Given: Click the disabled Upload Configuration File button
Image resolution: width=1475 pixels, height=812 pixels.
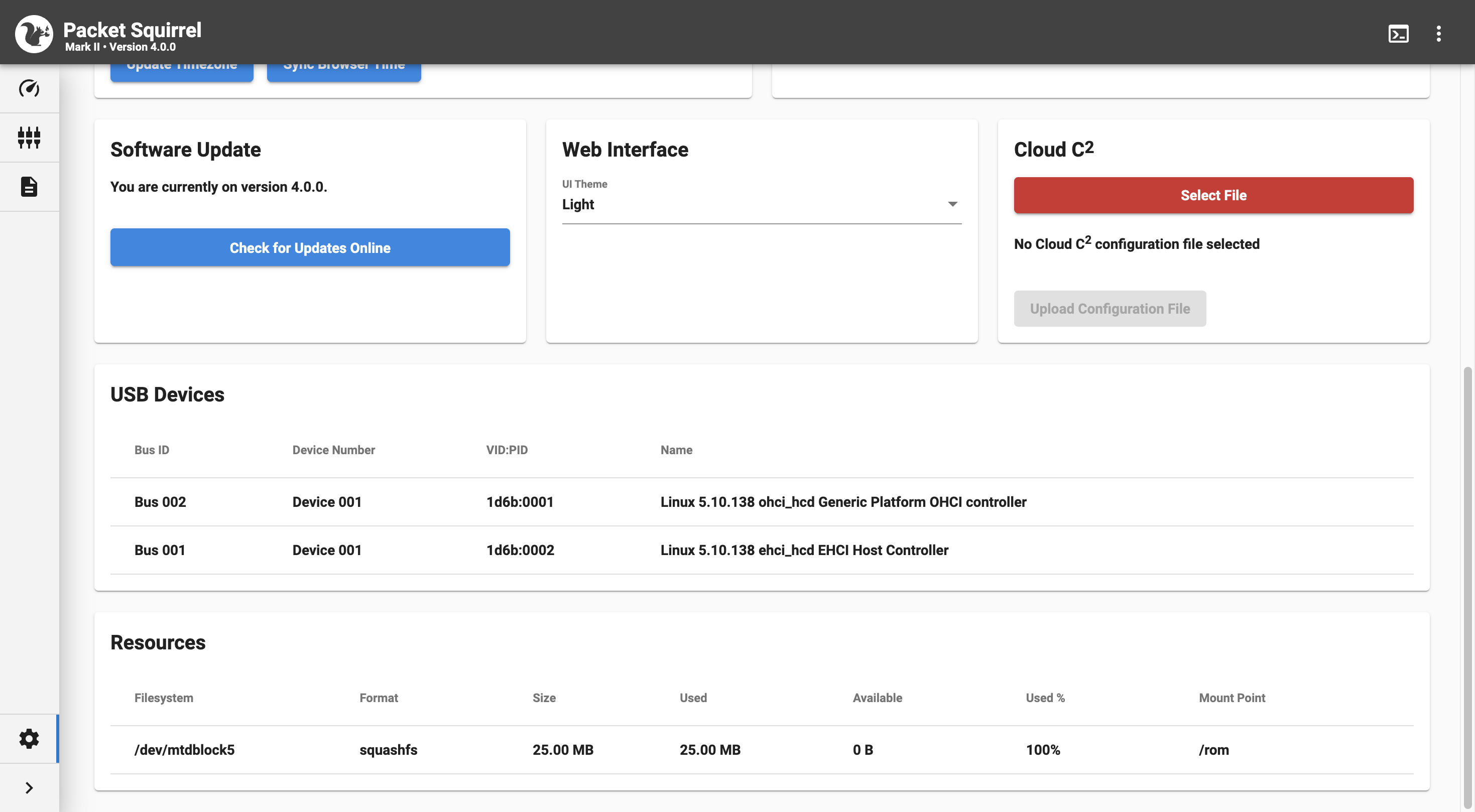Looking at the screenshot, I should click(1110, 309).
